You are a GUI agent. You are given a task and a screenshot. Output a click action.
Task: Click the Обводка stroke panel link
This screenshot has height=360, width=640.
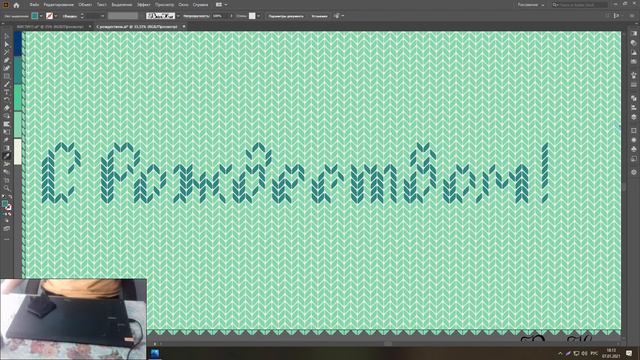[70, 16]
